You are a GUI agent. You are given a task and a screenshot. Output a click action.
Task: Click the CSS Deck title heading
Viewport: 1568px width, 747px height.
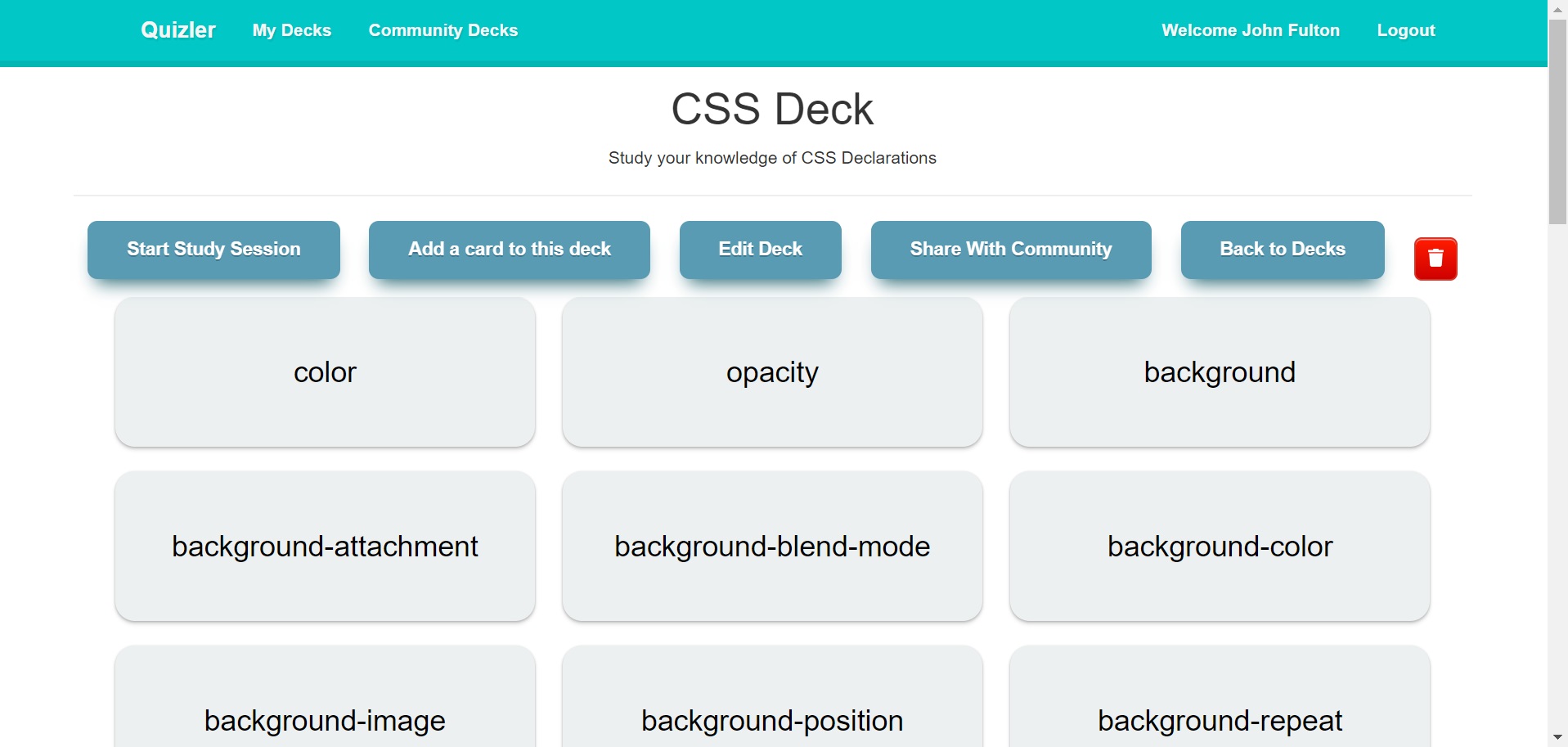point(772,109)
